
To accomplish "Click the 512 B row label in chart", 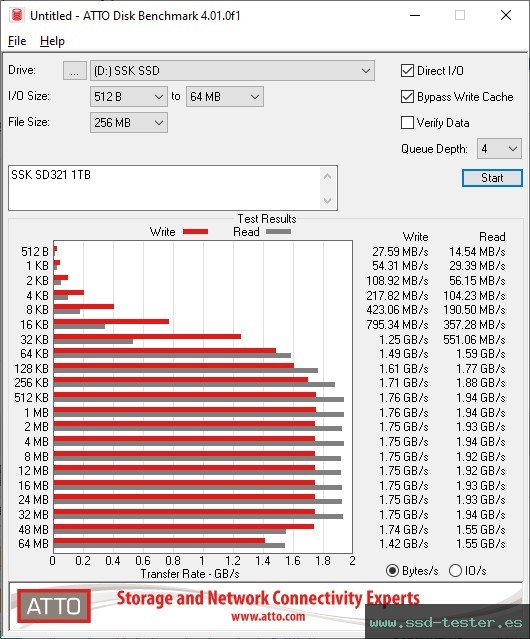I will coord(35,252).
